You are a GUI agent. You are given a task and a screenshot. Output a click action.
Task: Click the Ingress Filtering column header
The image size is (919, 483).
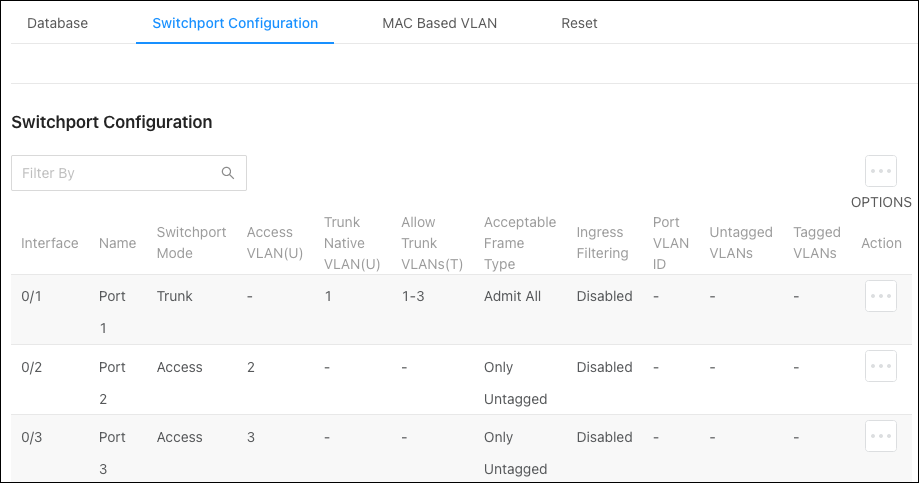(x=603, y=243)
